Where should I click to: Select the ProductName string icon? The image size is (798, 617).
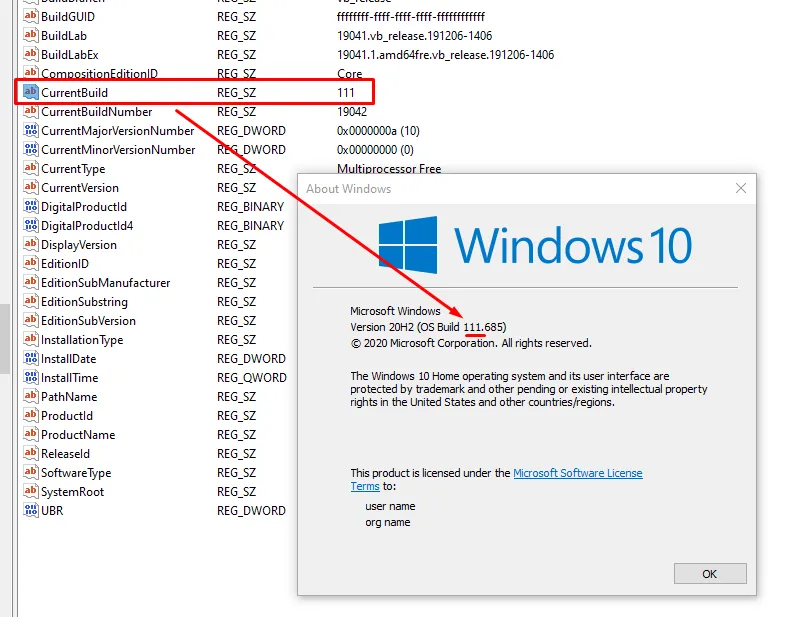(x=31, y=434)
